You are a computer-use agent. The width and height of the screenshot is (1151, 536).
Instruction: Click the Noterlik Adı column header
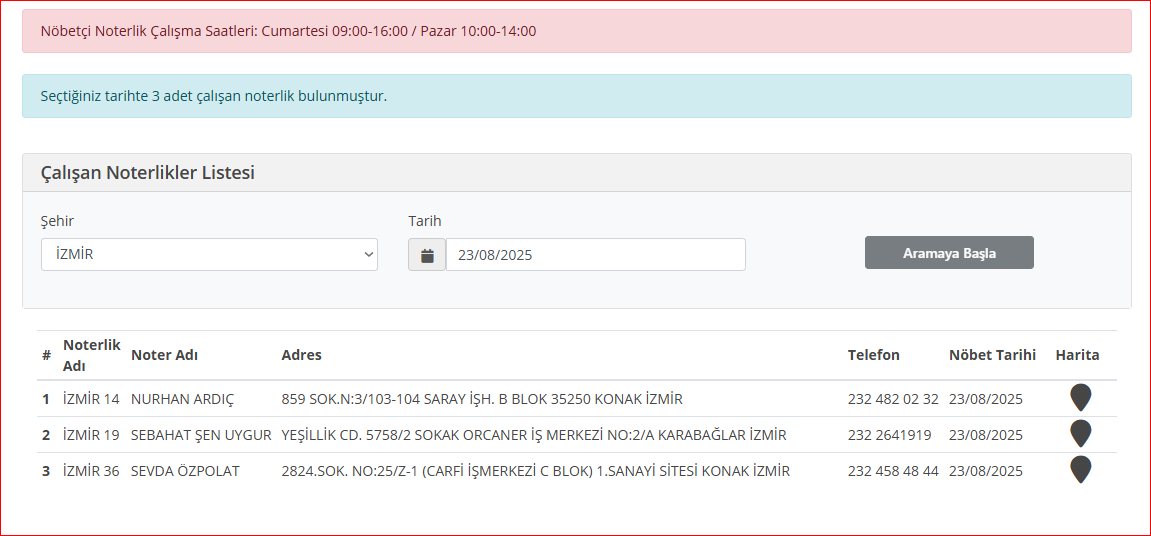click(92, 355)
